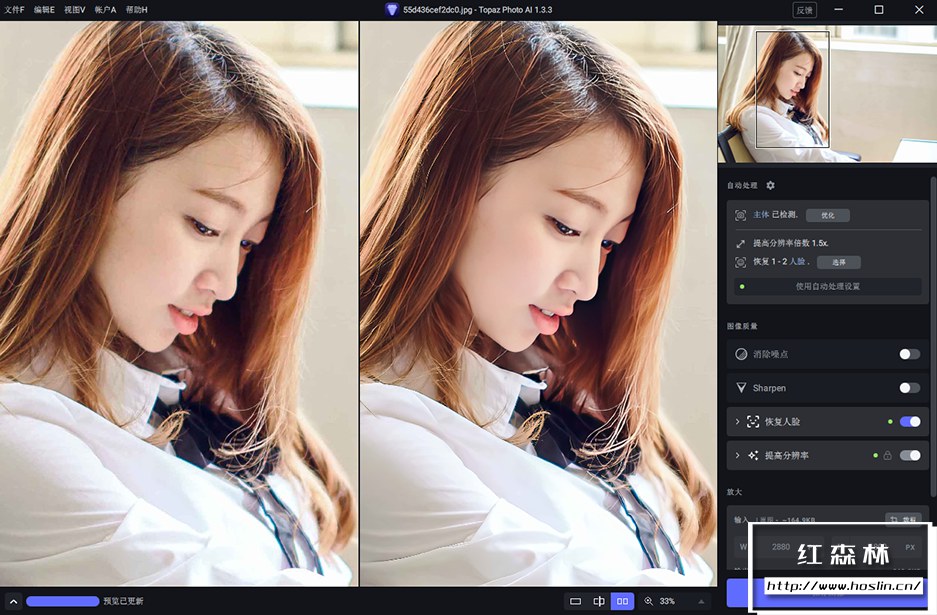Enable the Sharpen toggle
The image size is (937, 615).
(910, 388)
